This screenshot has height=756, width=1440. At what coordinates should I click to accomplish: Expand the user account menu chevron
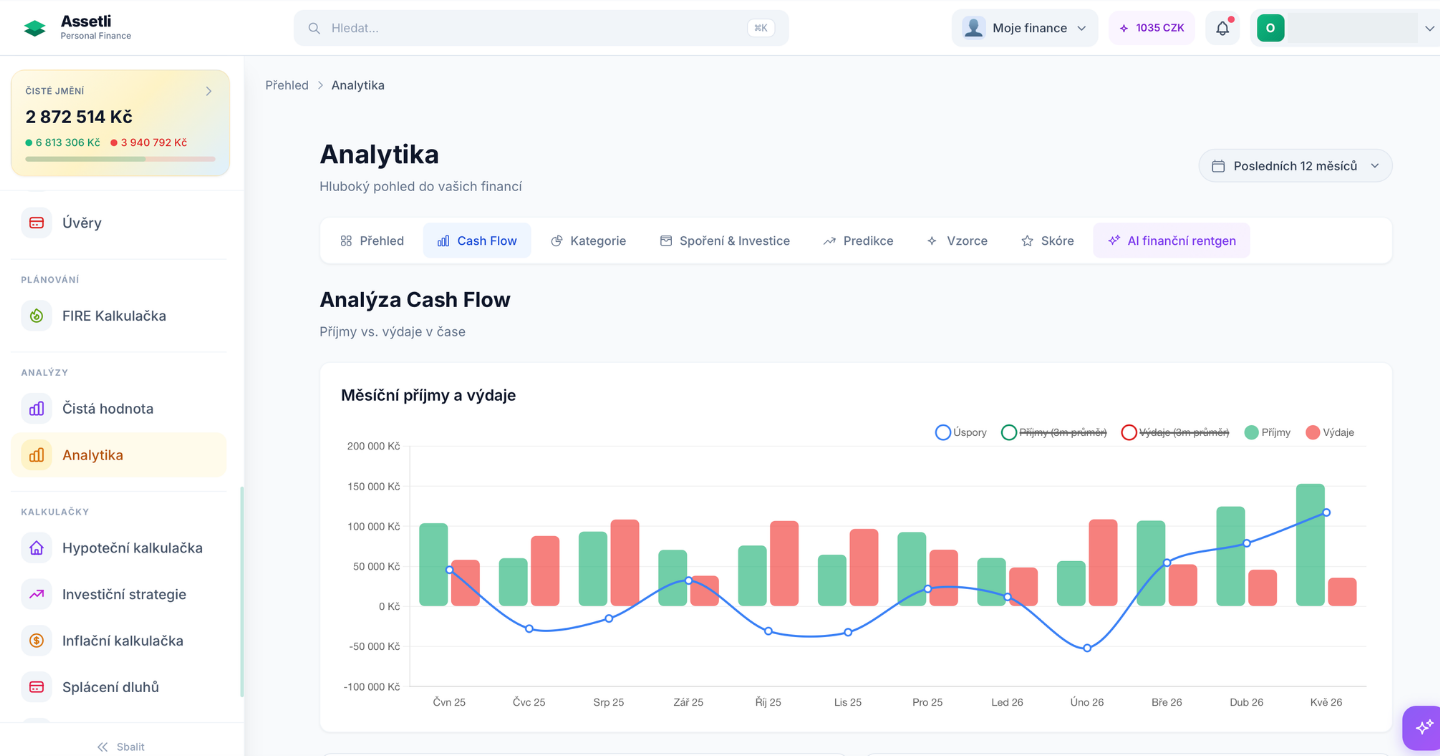point(1429,28)
